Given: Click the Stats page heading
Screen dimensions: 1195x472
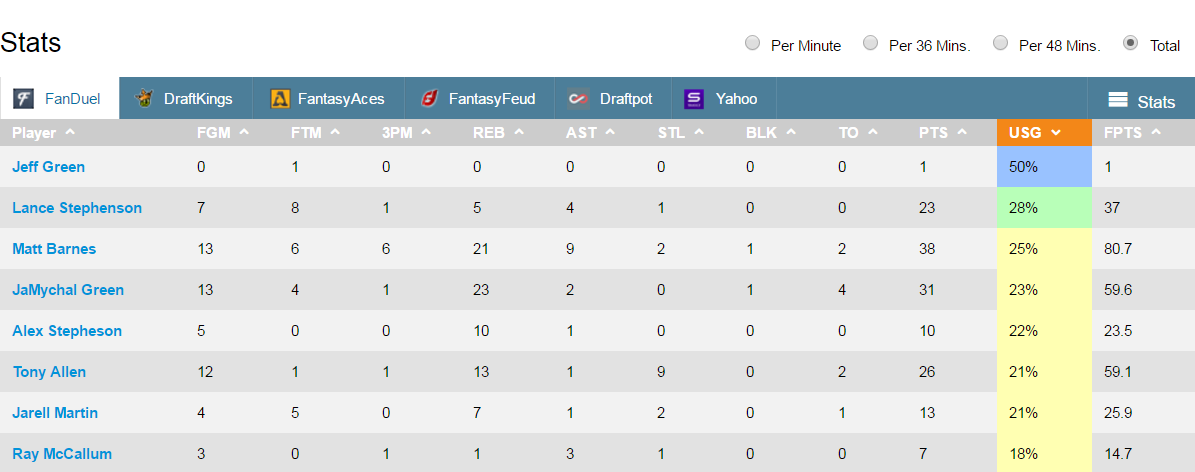Looking at the screenshot, I should [30, 42].
